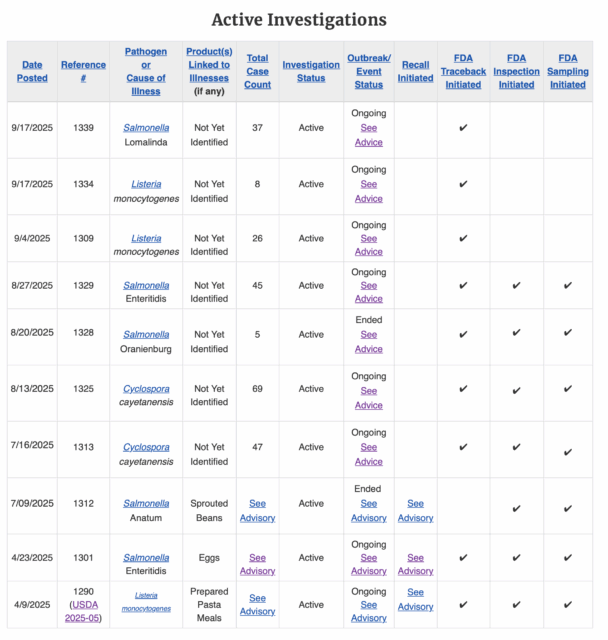The width and height of the screenshot is (608, 640).
Task: Click the Reference # column header
Action: pyautogui.click(x=83, y=71)
